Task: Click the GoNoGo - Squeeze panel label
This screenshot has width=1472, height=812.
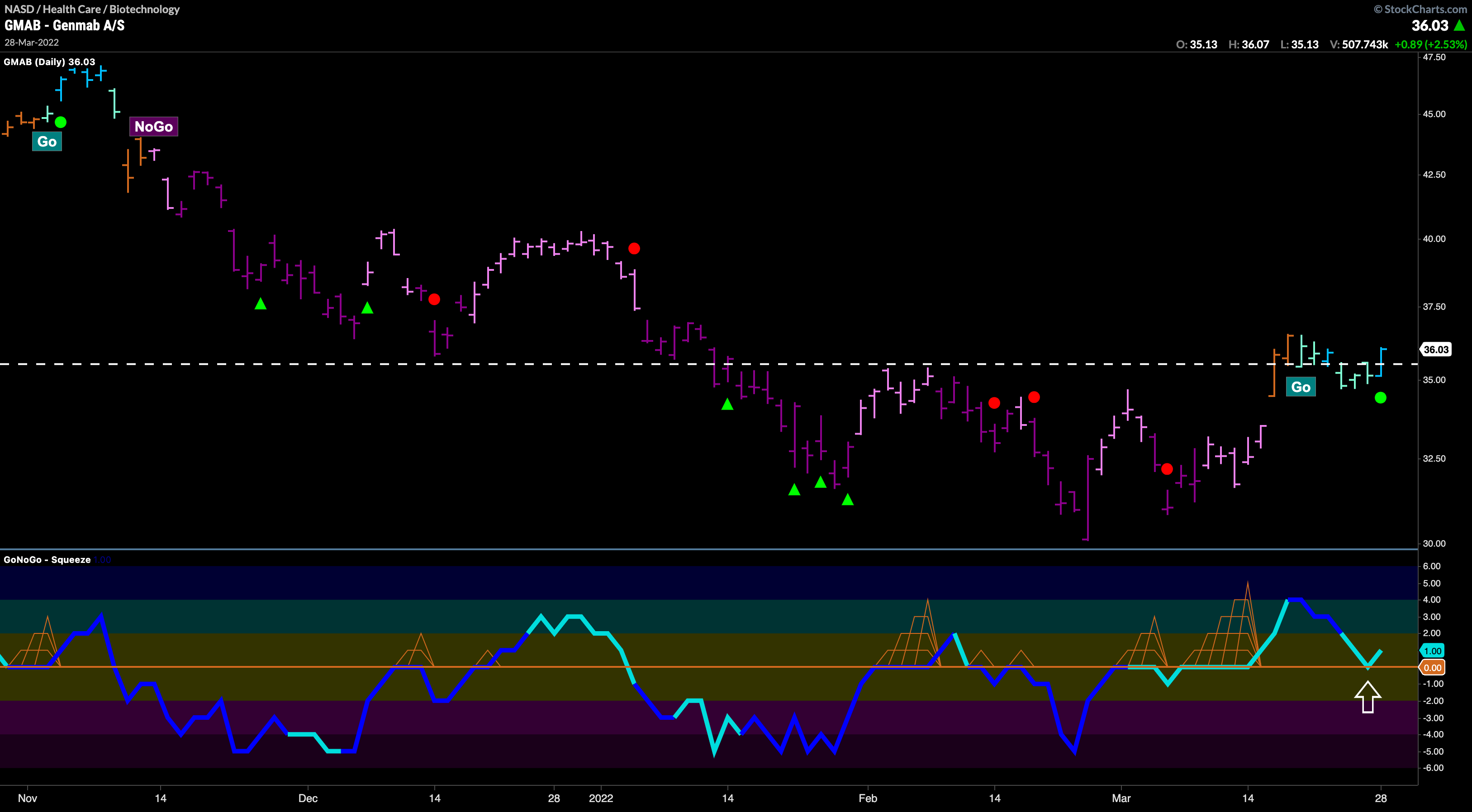Action: [x=47, y=560]
